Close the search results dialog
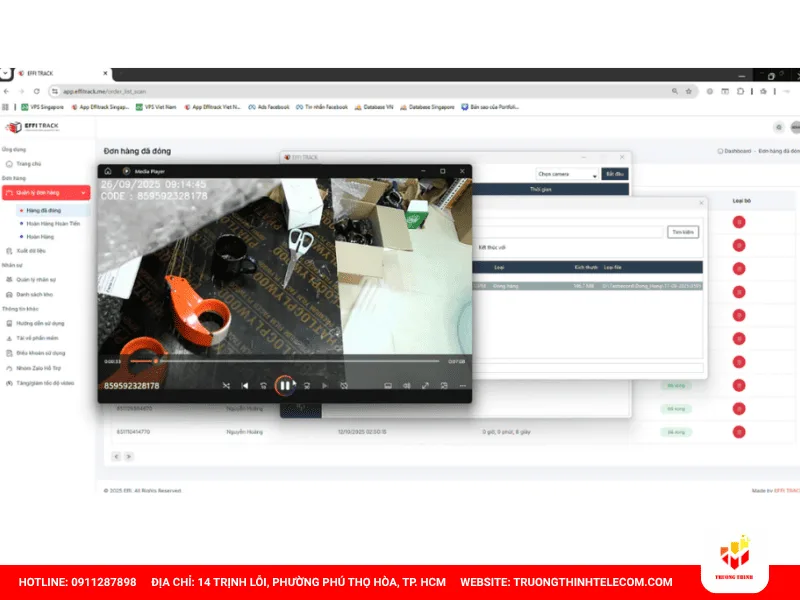The image size is (800, 600). point(701,203)
